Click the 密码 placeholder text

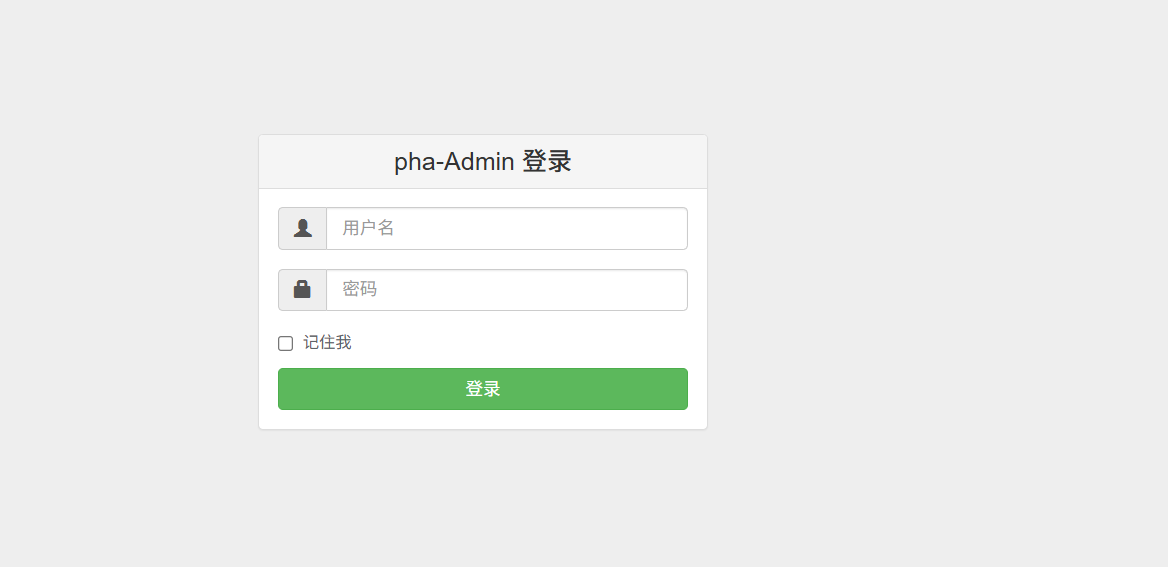360,289
